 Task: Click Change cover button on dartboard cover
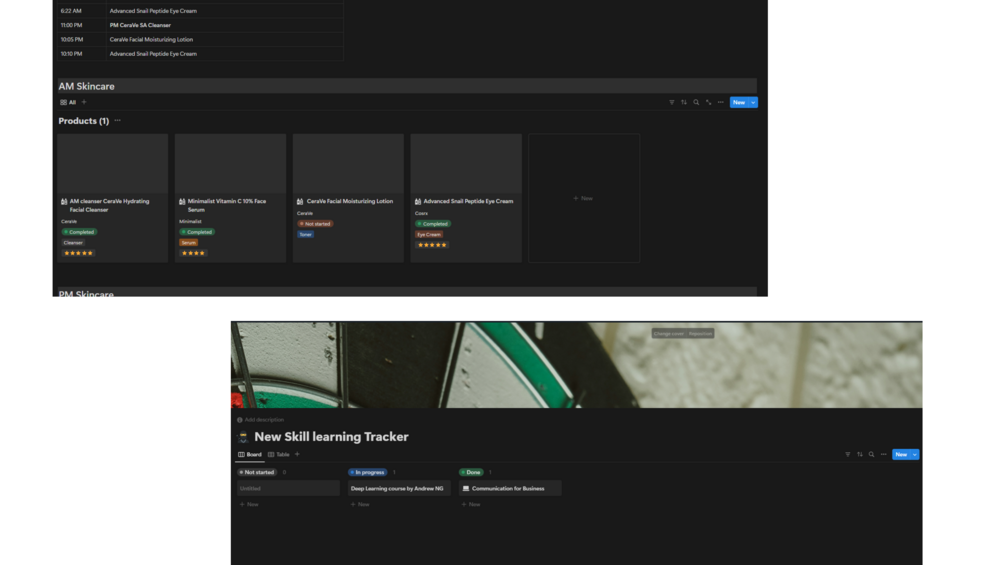669,333
